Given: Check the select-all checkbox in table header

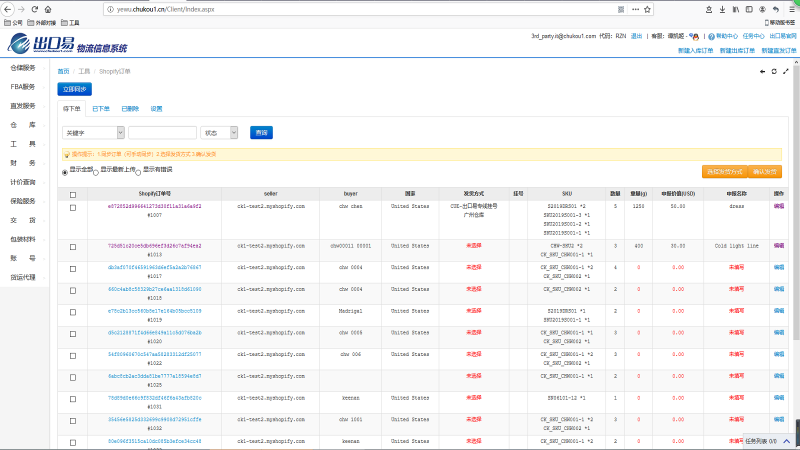Looking at the screenshot, I should click(x=73, y=194).
